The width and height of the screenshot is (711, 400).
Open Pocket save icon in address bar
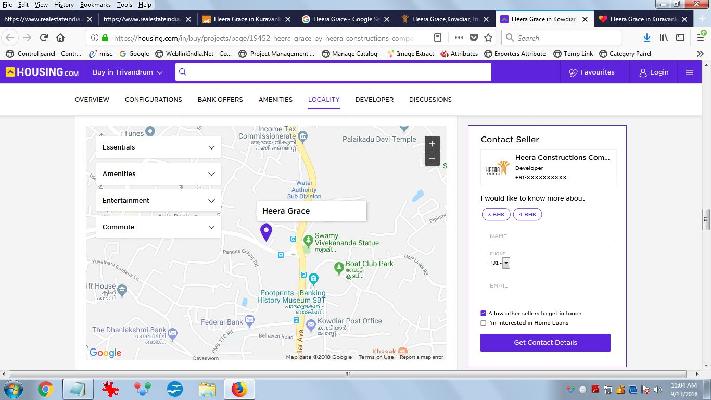click(473, 38)
